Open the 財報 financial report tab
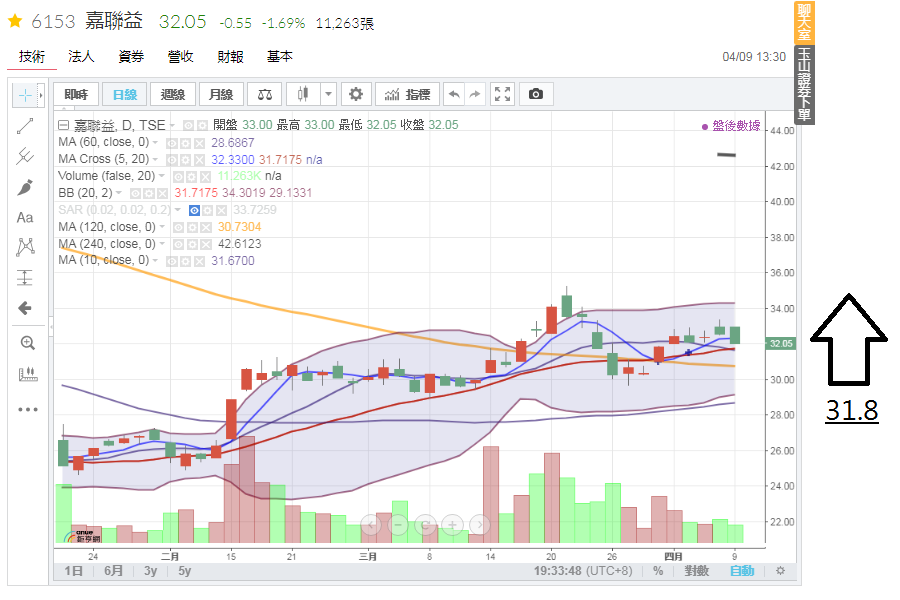This screenshot has height=600, width=900. 230,56
